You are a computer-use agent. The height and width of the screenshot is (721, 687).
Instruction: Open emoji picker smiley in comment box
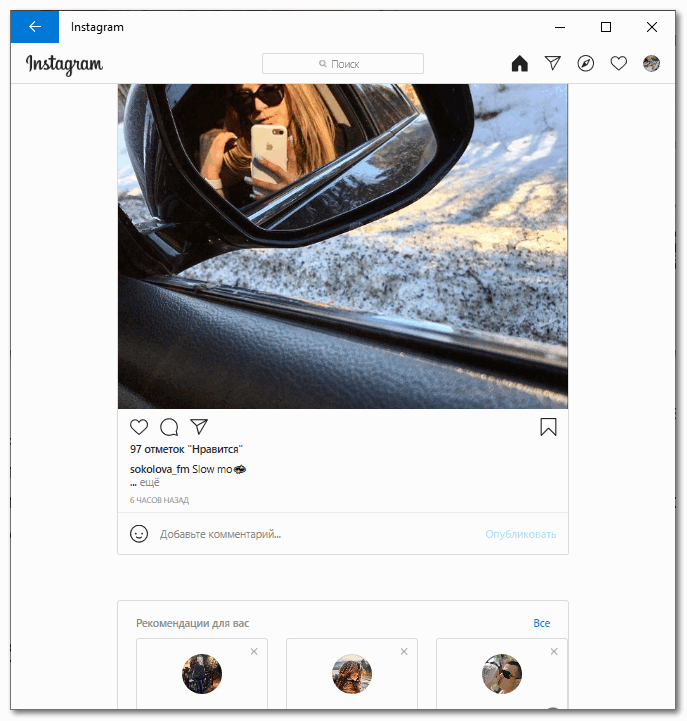[139, 534]
